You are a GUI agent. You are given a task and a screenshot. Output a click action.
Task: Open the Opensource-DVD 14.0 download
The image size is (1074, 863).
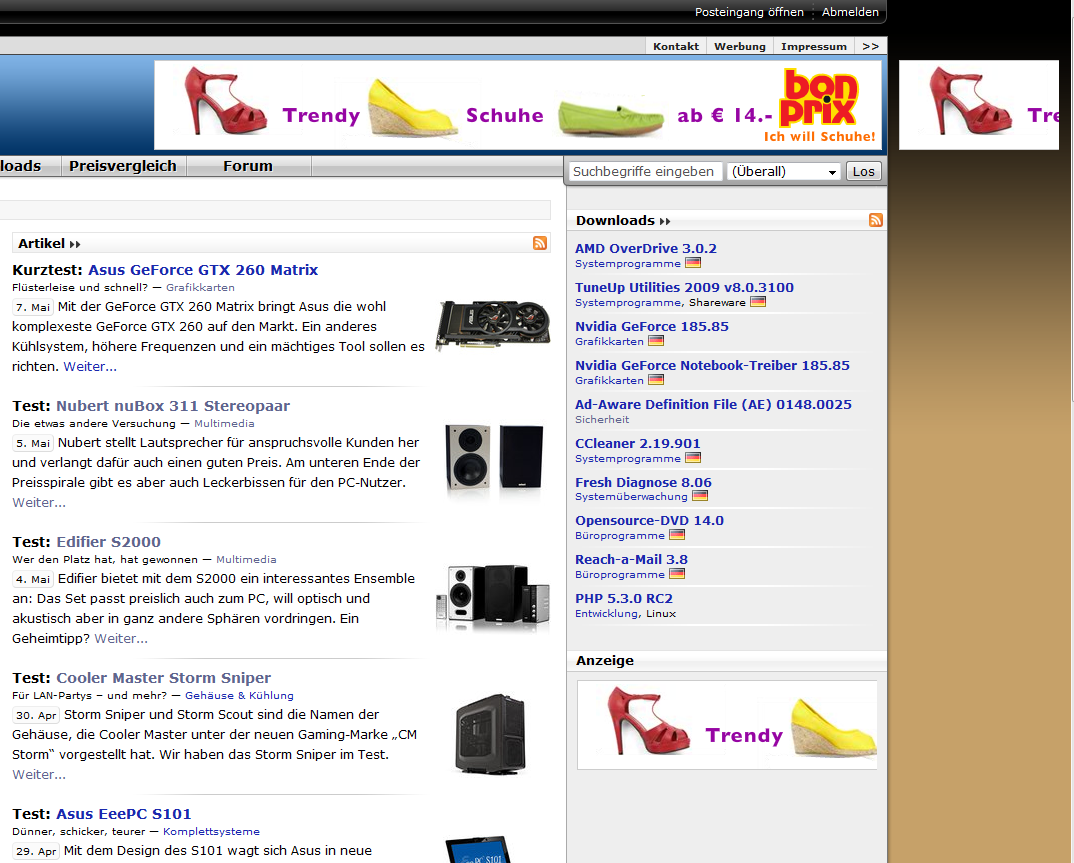[x=649, y=521]
